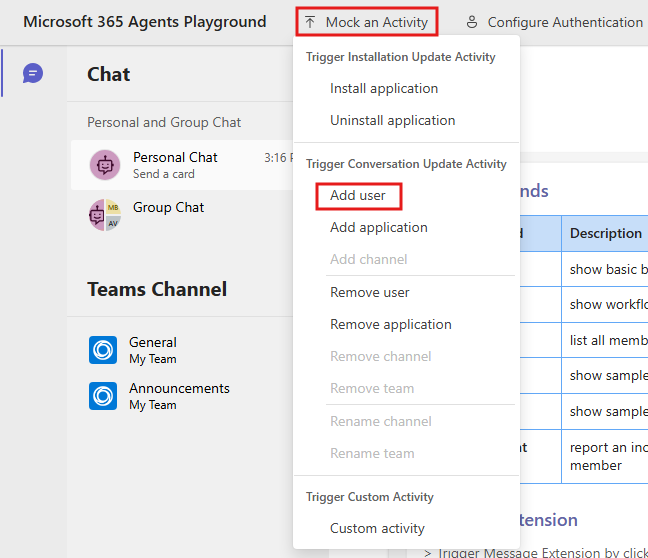The height and width of the screenshot is (558, 648).
Task: Open the Personal Chat conversation
Action: [182, 165]
